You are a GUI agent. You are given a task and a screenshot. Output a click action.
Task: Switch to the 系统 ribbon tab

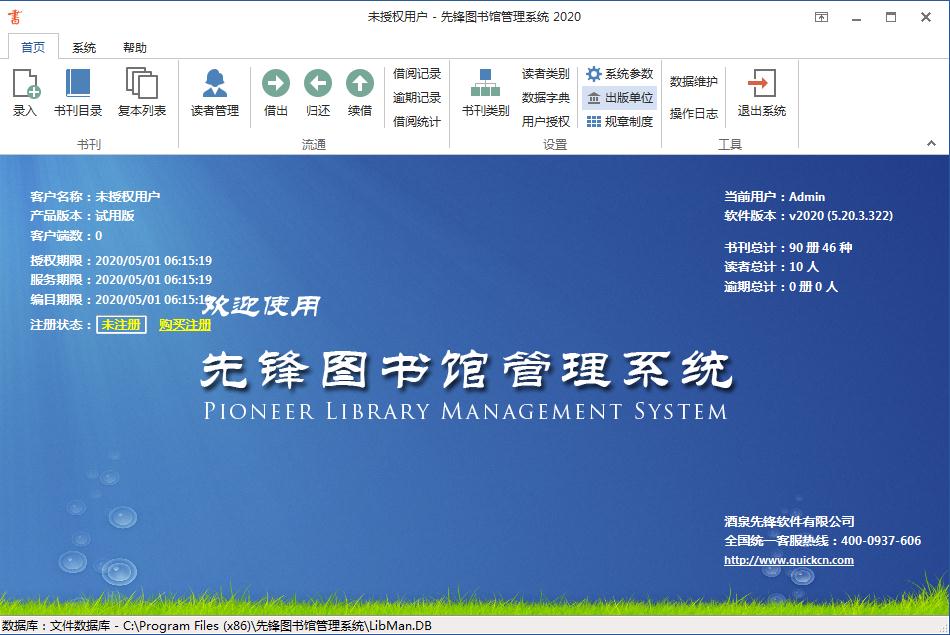(x=85, y=46)
